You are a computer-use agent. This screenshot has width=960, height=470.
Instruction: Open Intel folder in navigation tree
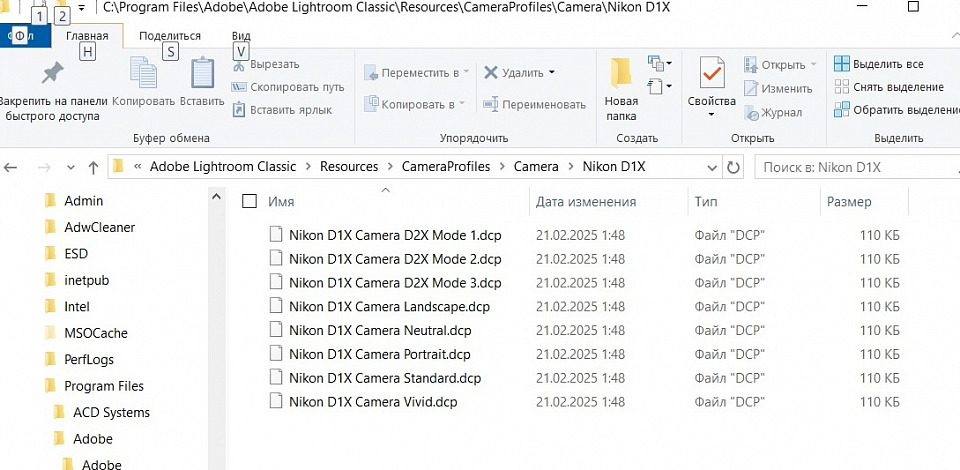(x=77, y=307)
